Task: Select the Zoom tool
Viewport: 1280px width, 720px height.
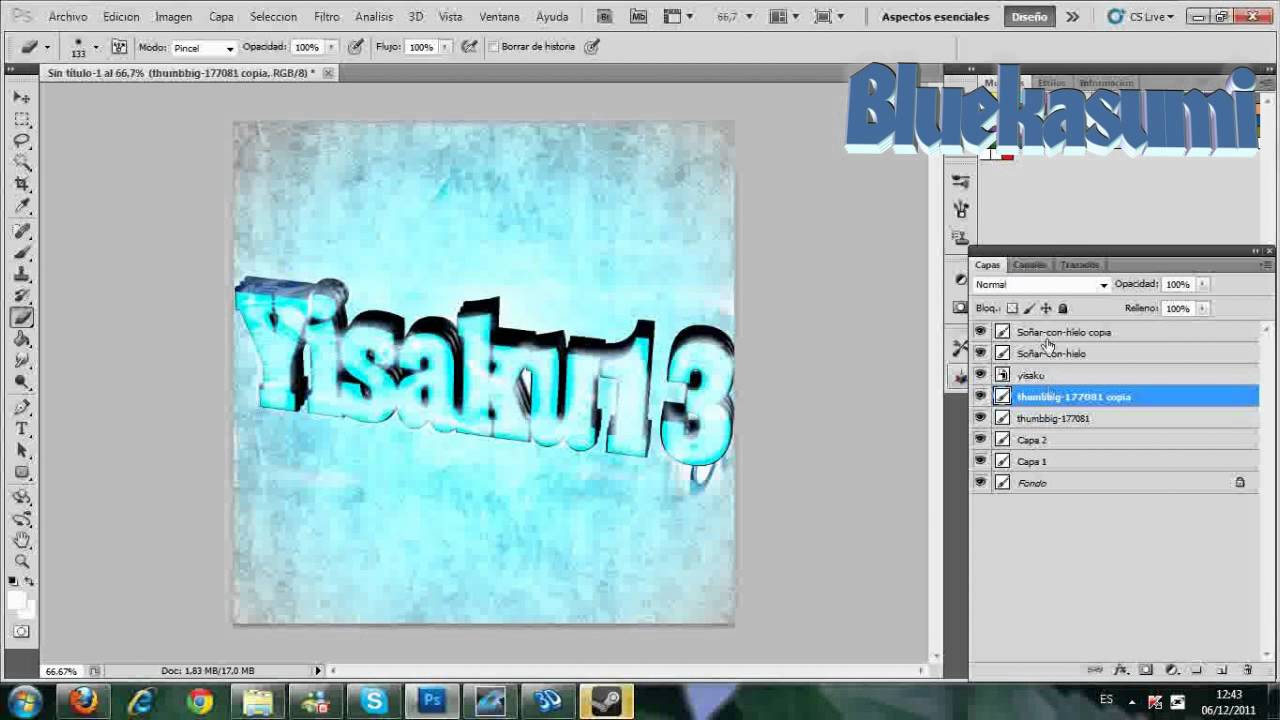Action: (22, 562)
